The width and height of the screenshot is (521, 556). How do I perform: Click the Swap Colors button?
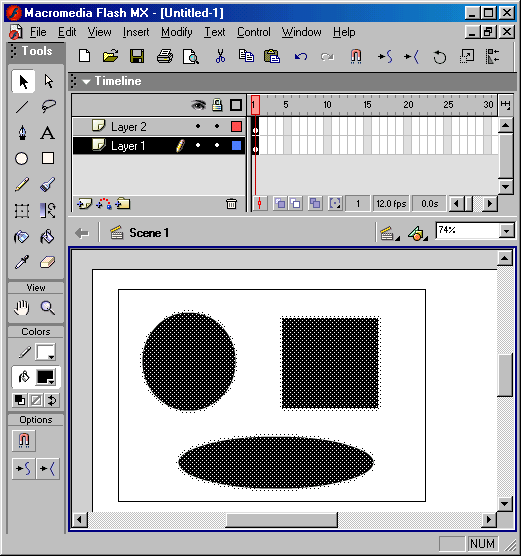(52, 400)
